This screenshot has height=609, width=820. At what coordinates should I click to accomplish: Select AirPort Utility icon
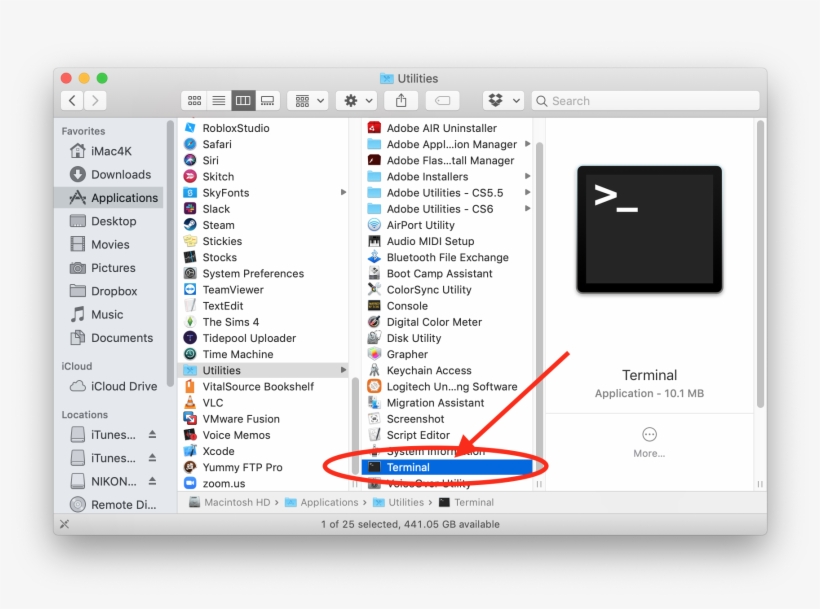coord(374,225)
